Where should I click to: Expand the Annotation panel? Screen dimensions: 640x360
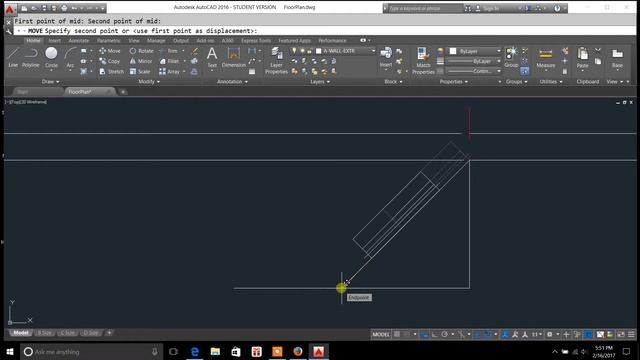point(232,82)
